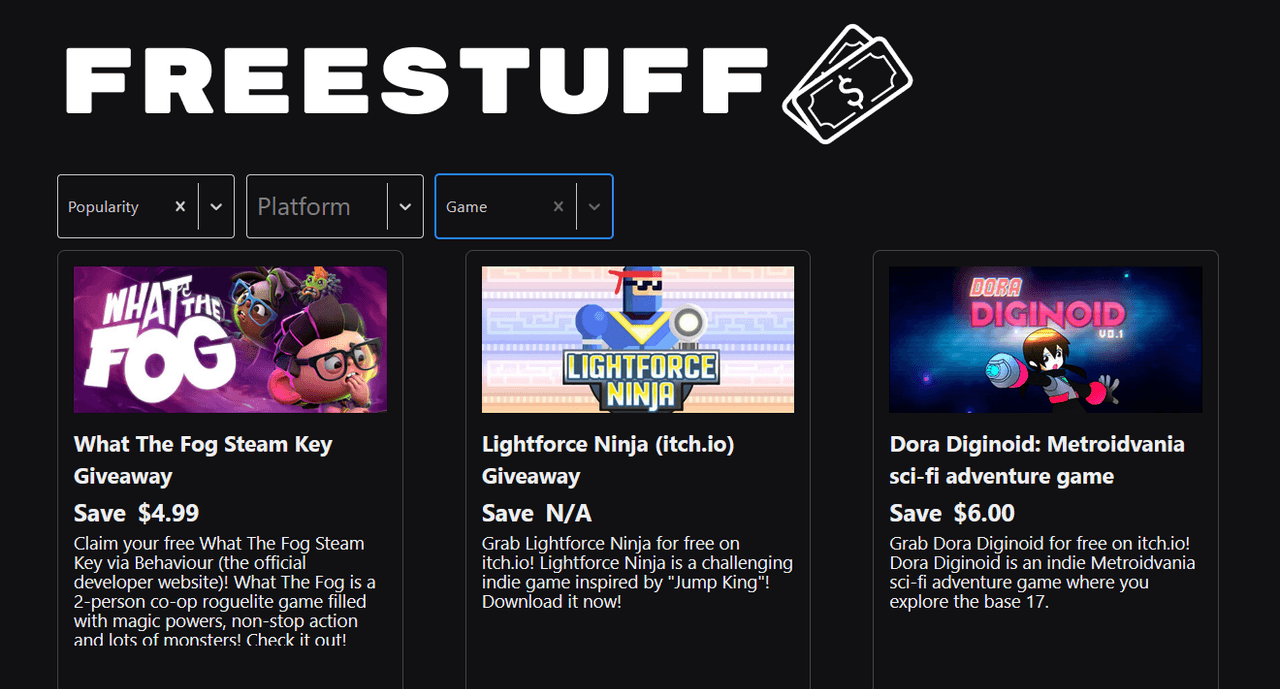1280x689 pixels.
Task: Expand the Game filter dropdown chevron
Action: click(x=594, y=206)
